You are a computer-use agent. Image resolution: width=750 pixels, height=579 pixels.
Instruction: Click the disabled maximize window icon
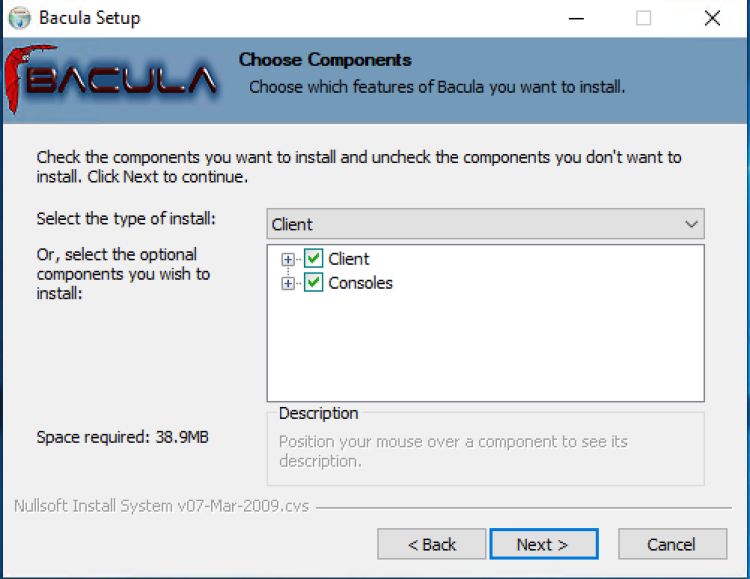pos(643,18)
